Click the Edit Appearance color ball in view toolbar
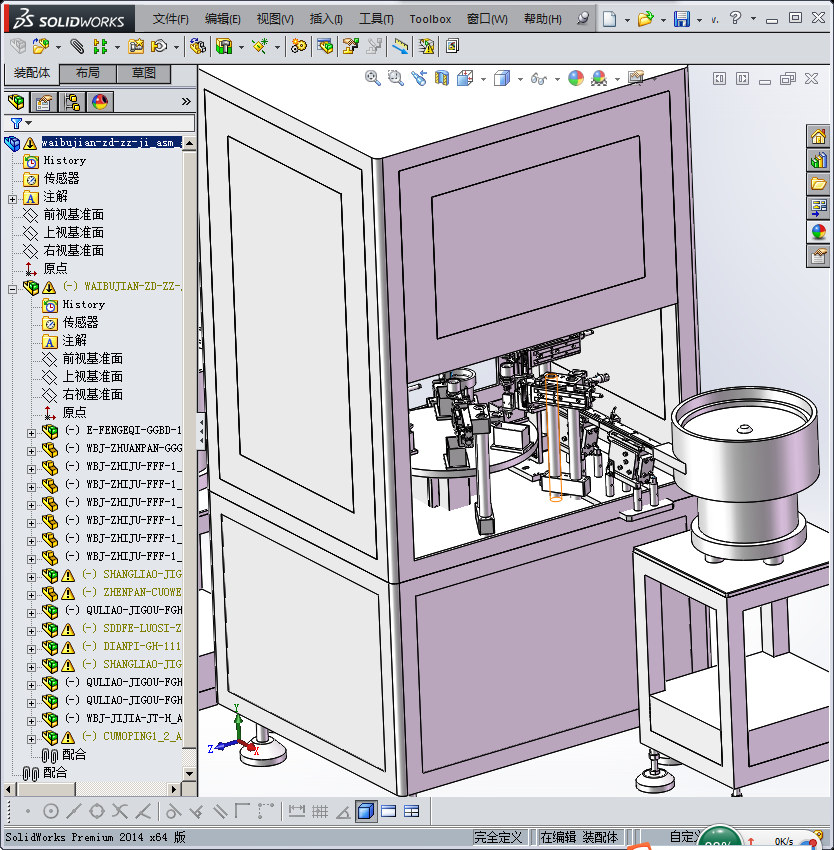834x850 pixels. 576,78
